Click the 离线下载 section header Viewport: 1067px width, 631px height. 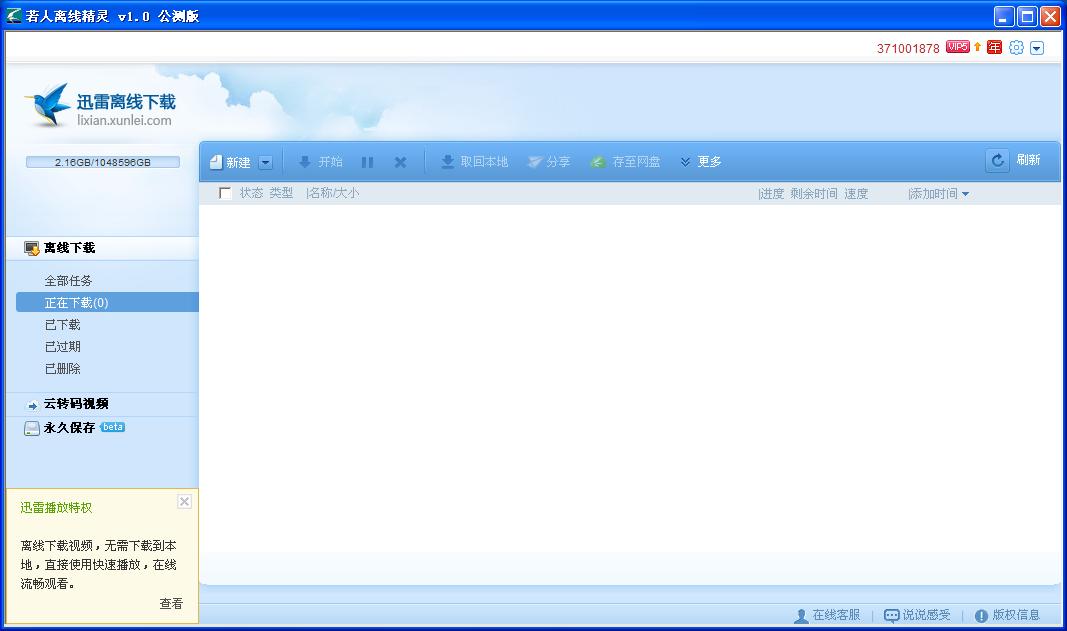[102, 248]
